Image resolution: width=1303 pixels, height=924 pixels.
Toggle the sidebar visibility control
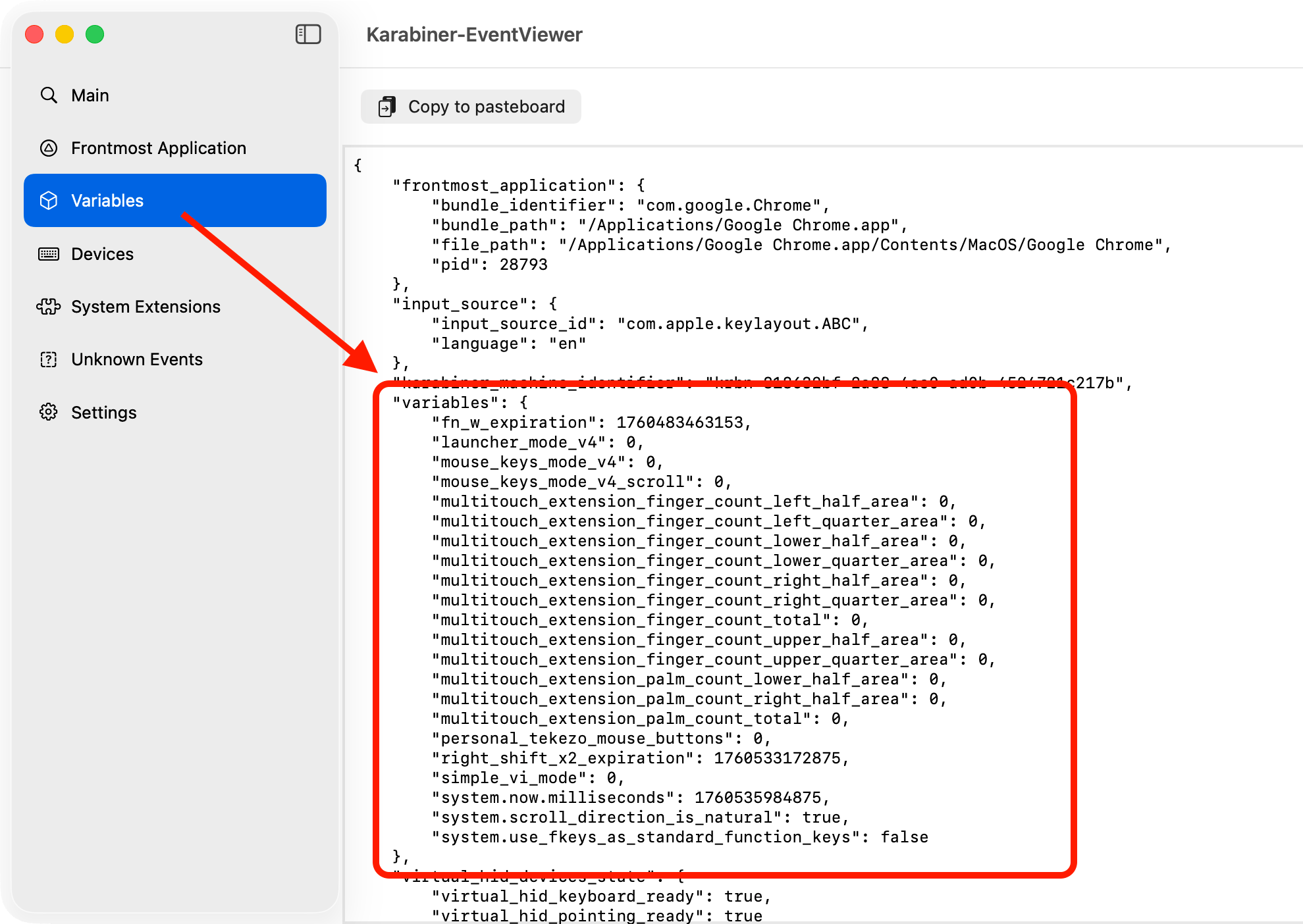coord(307,34)
